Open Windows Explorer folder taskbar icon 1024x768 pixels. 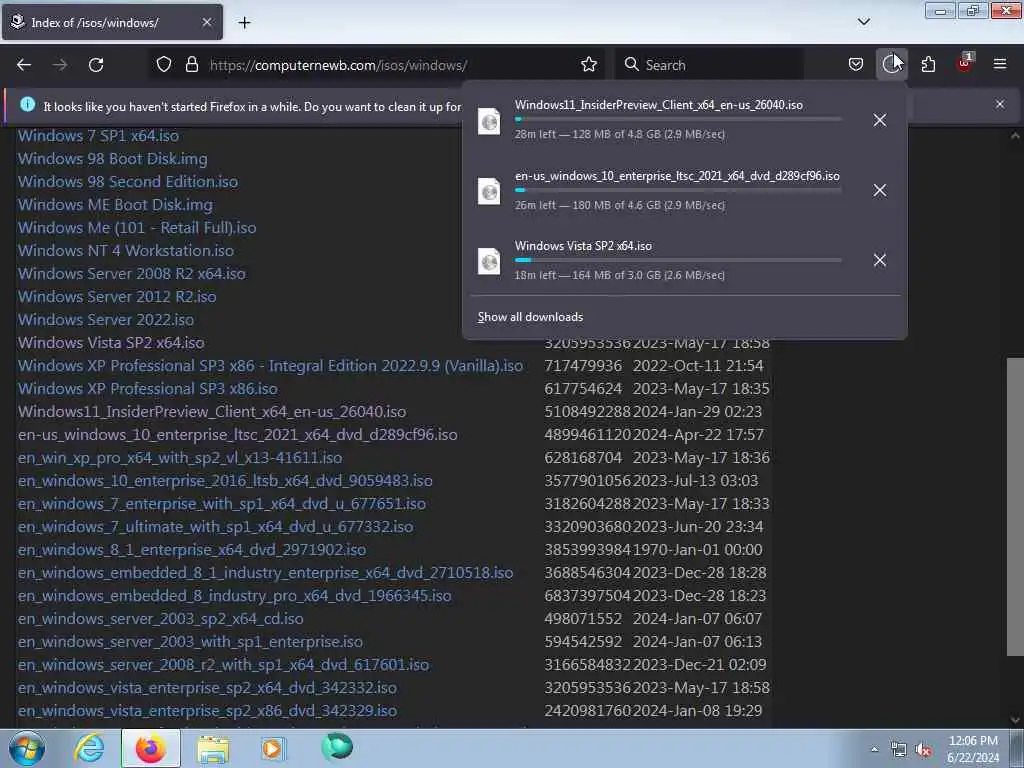(x=213, y=748)
